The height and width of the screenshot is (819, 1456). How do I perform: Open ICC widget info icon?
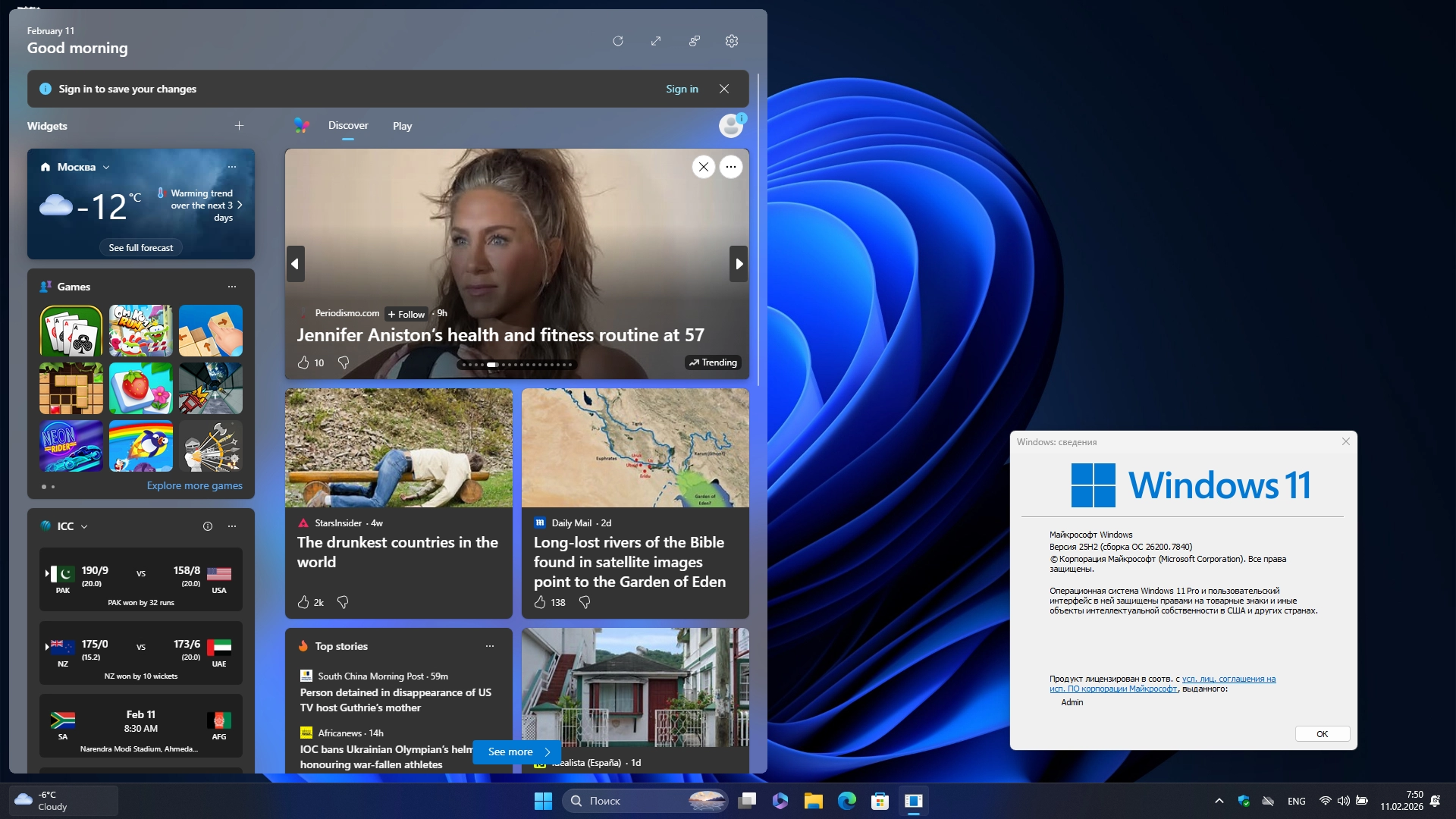point(208,526)
